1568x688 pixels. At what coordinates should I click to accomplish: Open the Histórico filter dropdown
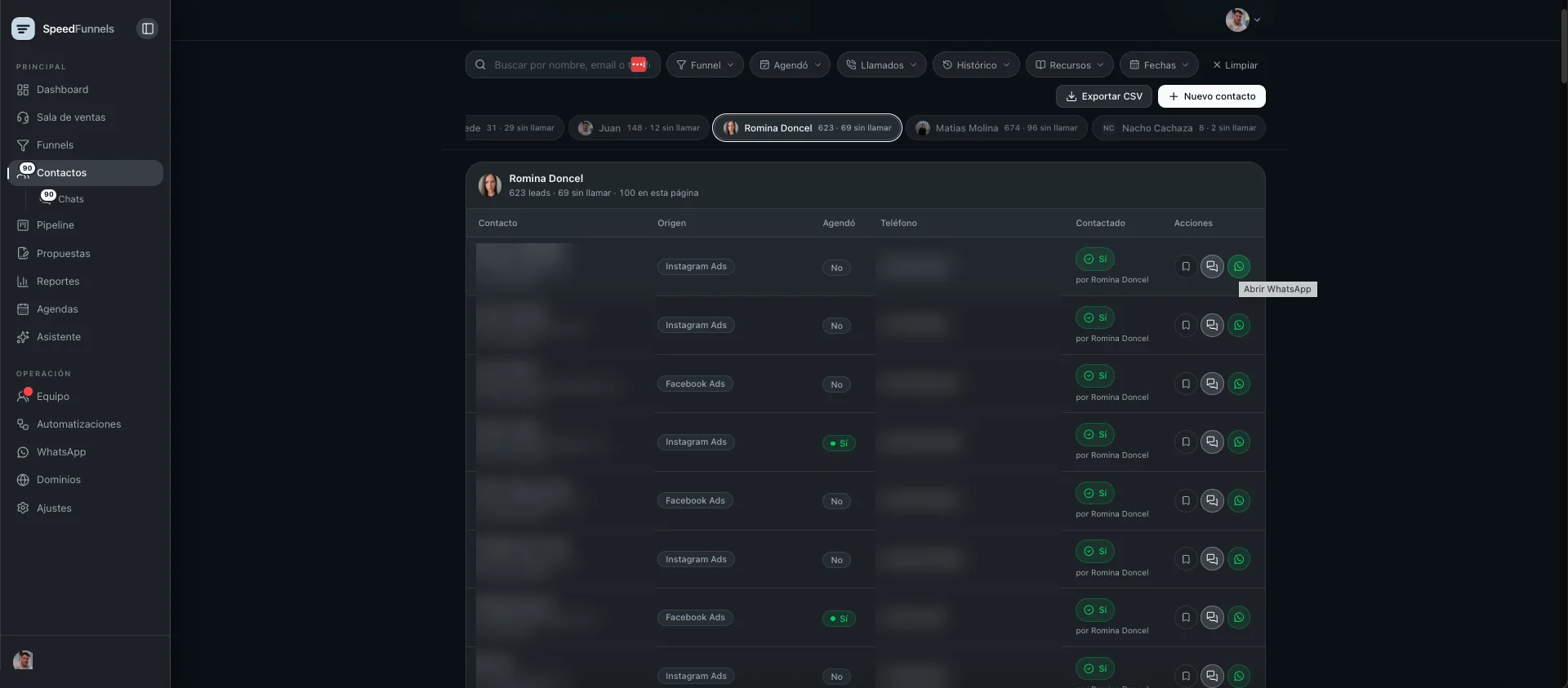click(976, 65)
